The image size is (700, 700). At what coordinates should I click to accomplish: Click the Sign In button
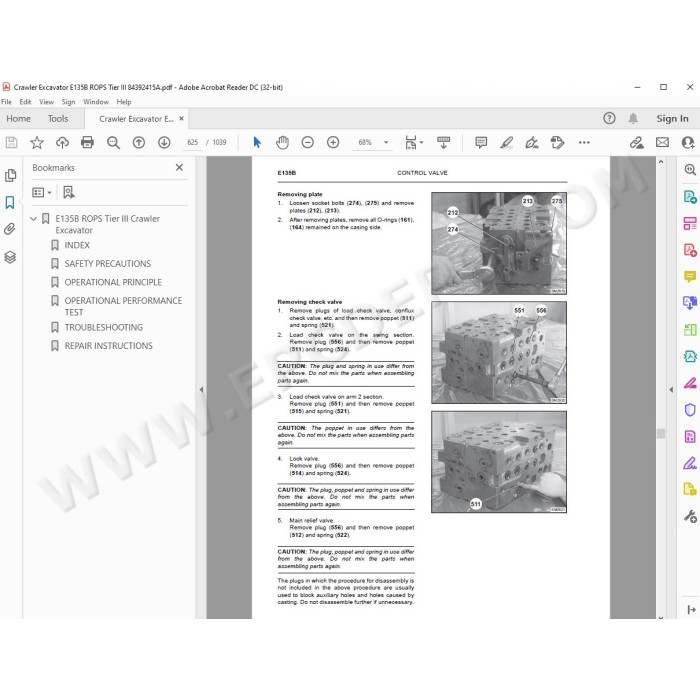pyautogui.click(x=672, y=119)
